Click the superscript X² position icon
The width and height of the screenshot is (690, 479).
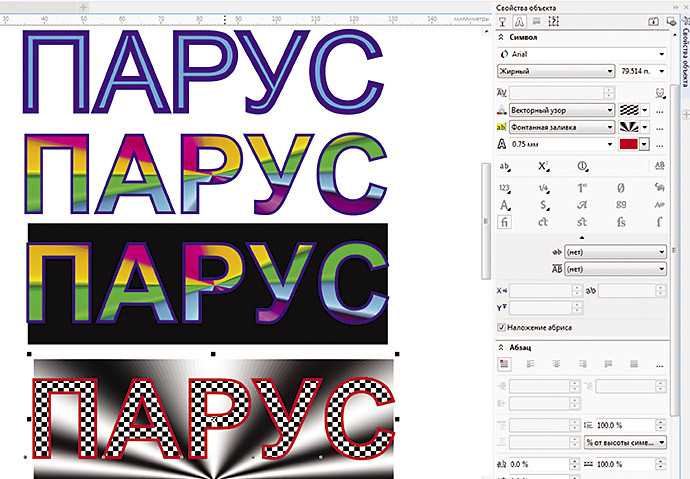pos(543,166)
